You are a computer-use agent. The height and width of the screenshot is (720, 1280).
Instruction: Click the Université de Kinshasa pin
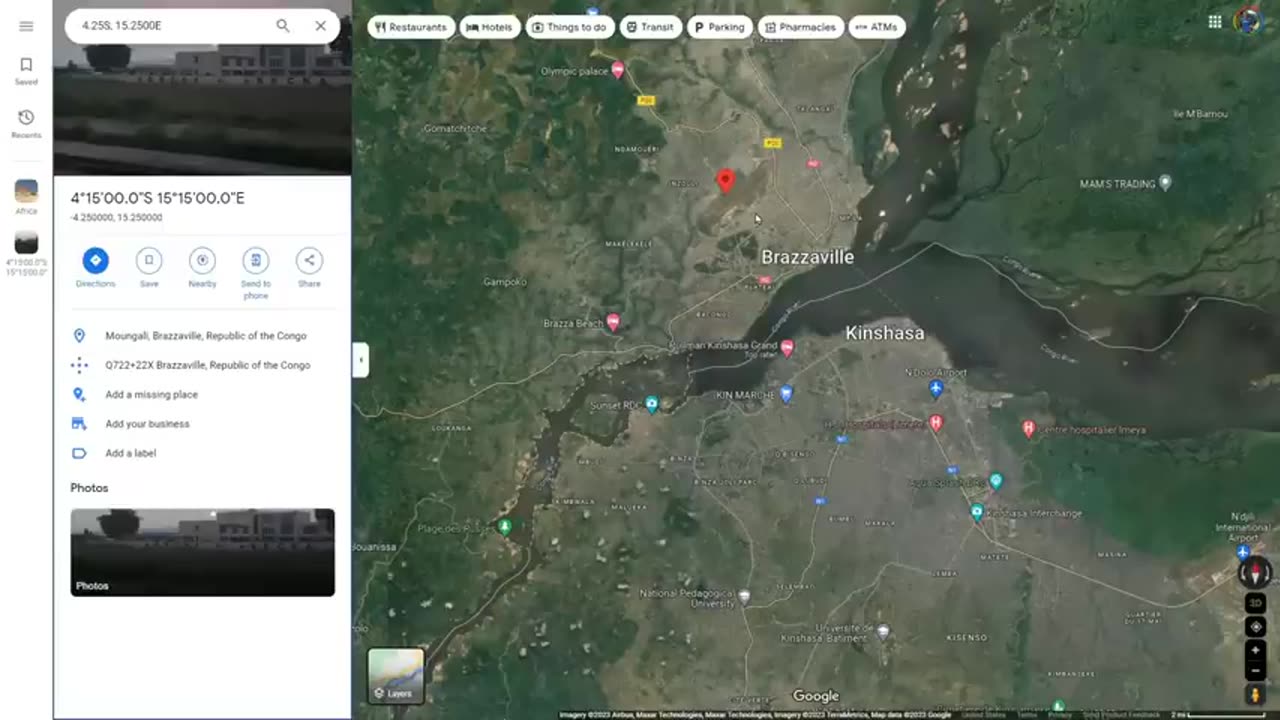click(x=883, y=632)
